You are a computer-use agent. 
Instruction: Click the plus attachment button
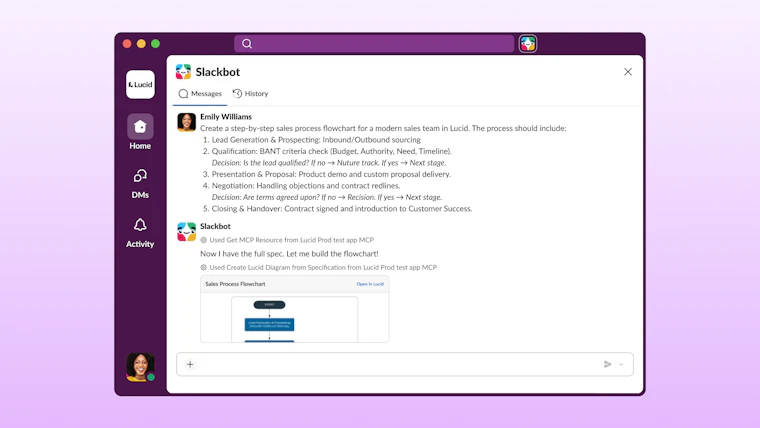point(190,364)
